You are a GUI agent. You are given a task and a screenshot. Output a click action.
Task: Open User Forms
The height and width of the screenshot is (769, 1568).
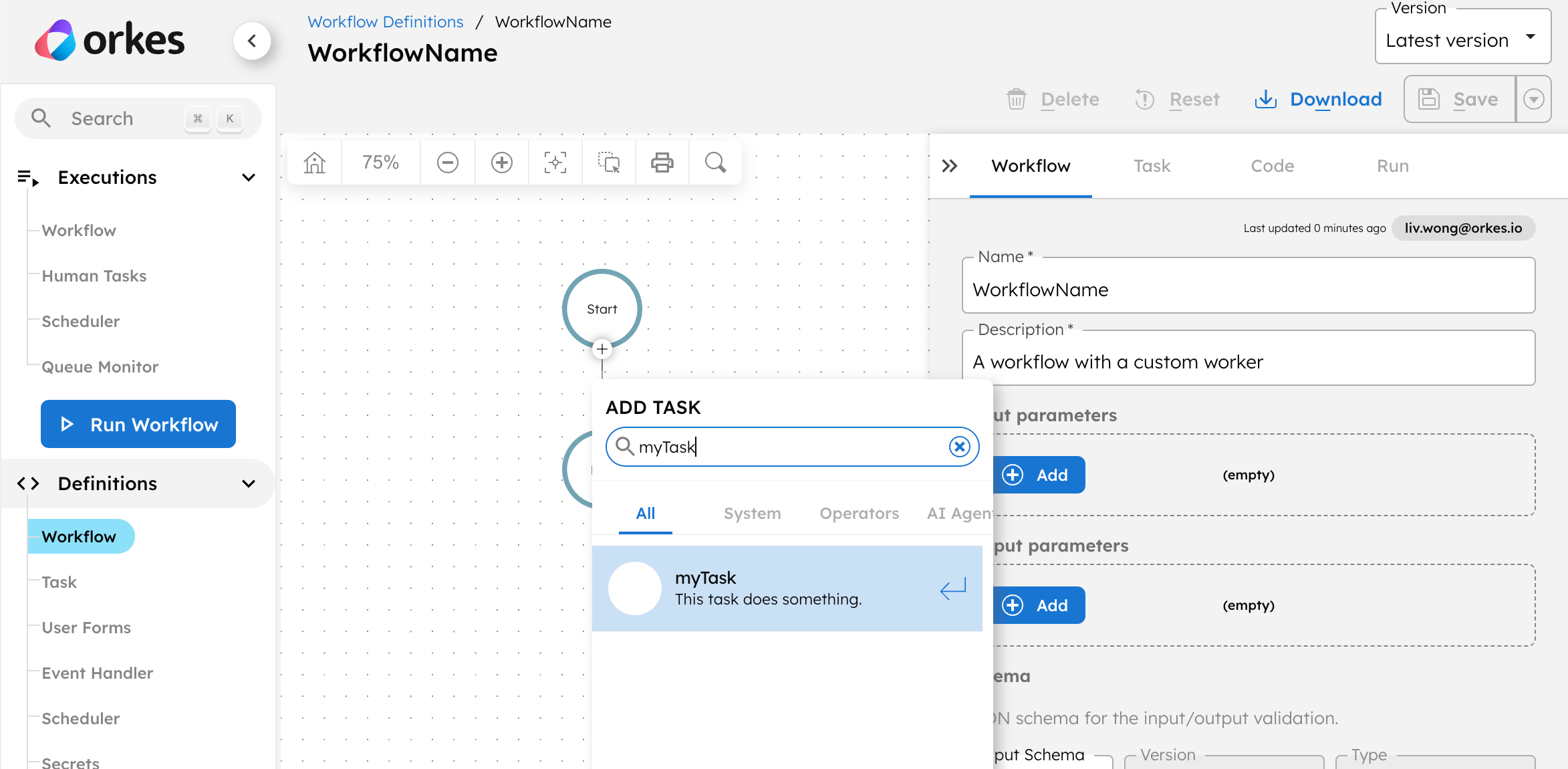point(86,628)
